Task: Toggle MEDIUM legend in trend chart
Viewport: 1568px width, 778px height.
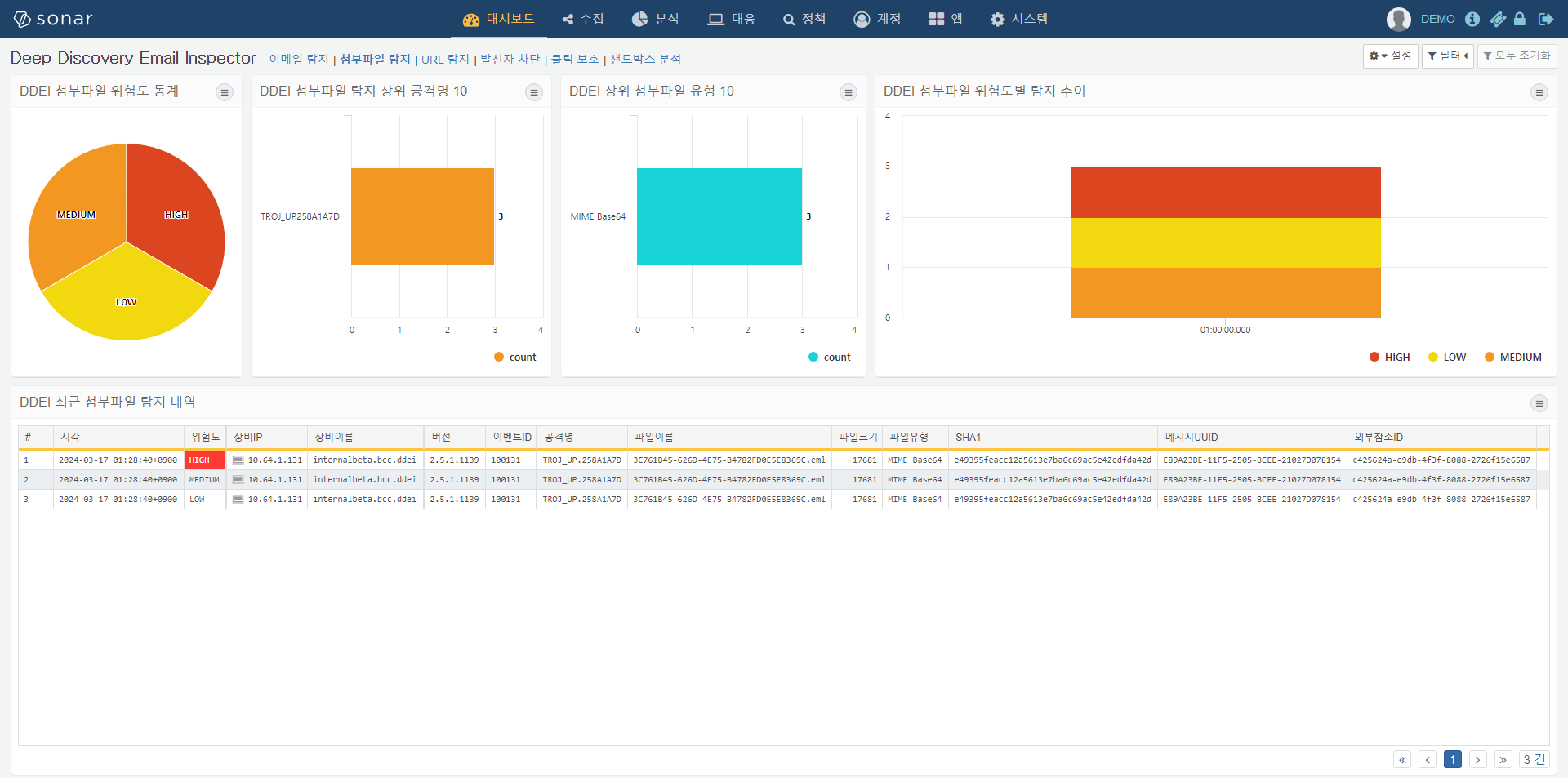Action: click(x=1513, y=357)
